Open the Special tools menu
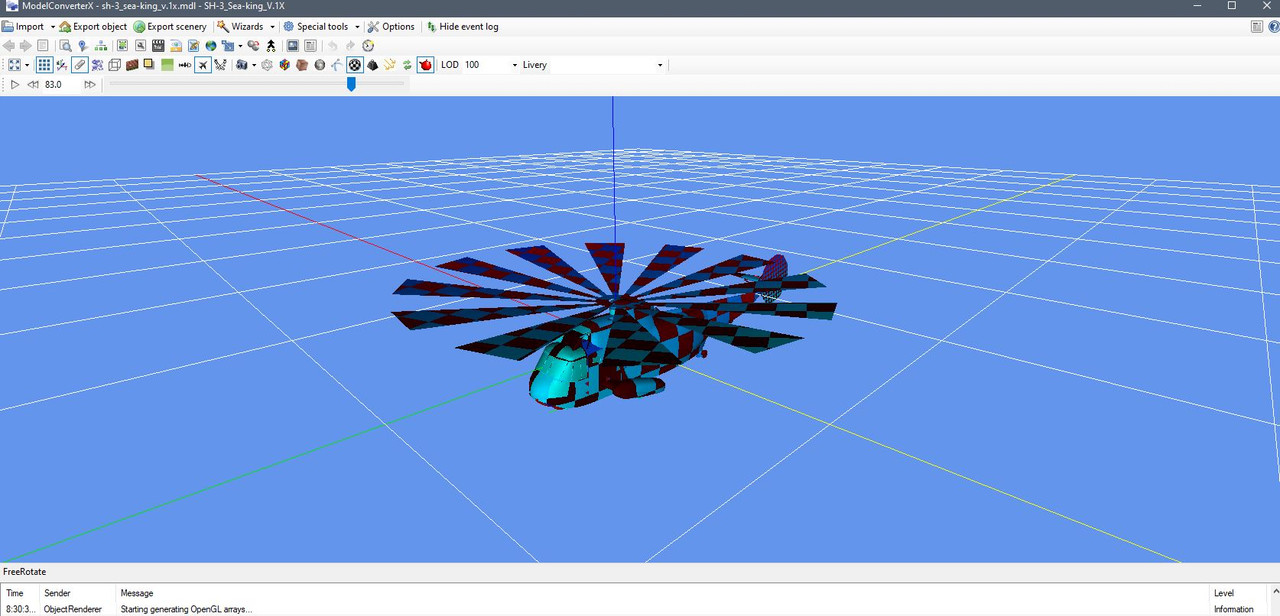1280x616 pixels. 316,27
